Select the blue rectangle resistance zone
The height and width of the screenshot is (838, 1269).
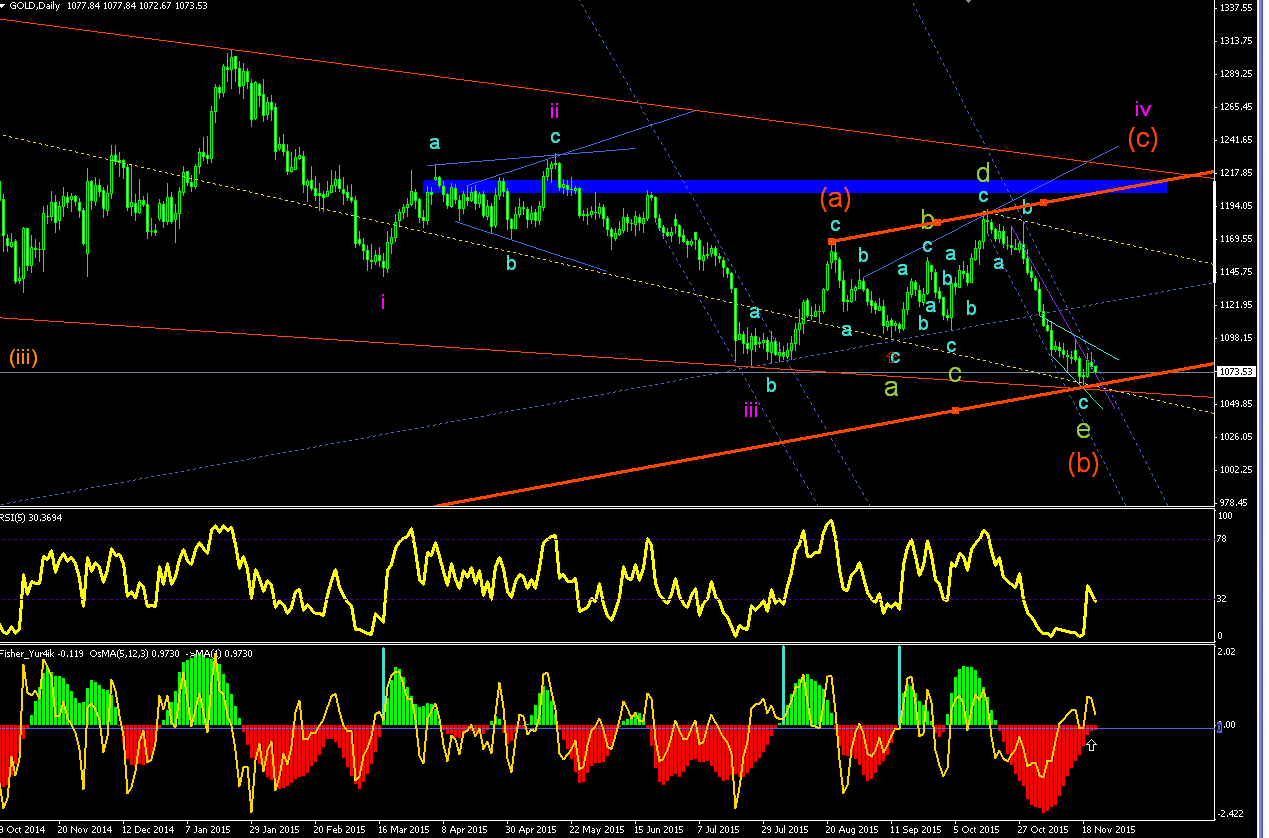pyautogui.click(x=795, y=186)
